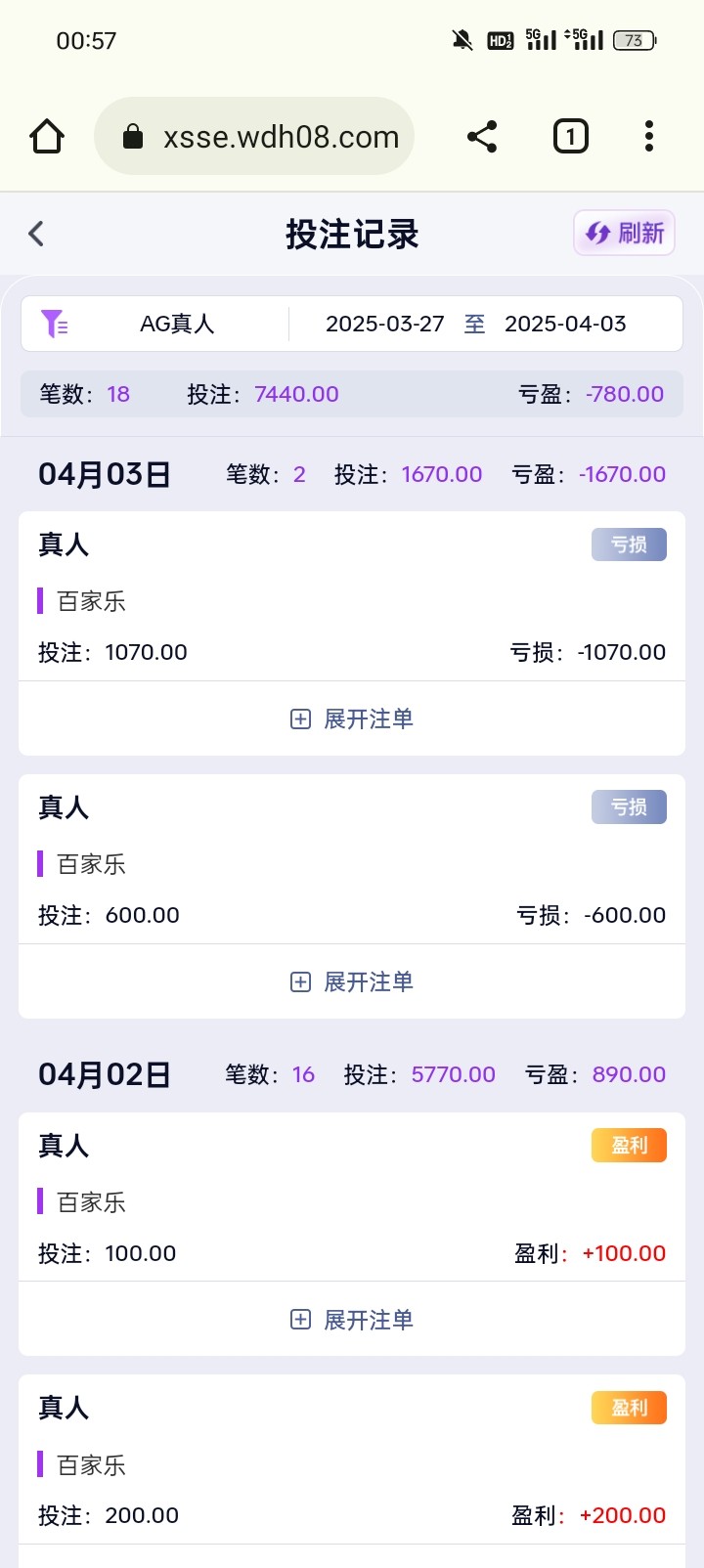Open the AG真人 platform filter dropdown
Screen dimensions: 704x1568
(177, 324)
